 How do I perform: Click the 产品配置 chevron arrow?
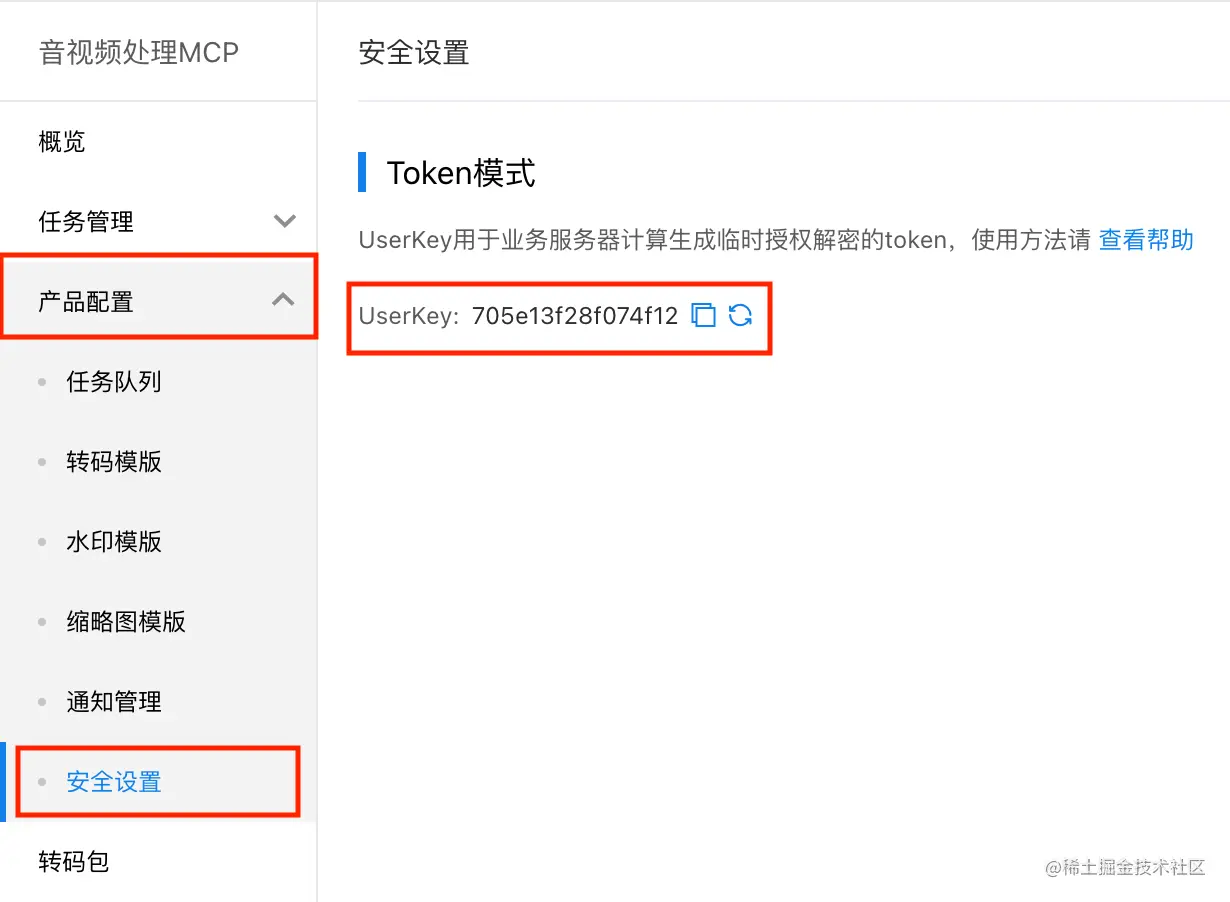283,297
